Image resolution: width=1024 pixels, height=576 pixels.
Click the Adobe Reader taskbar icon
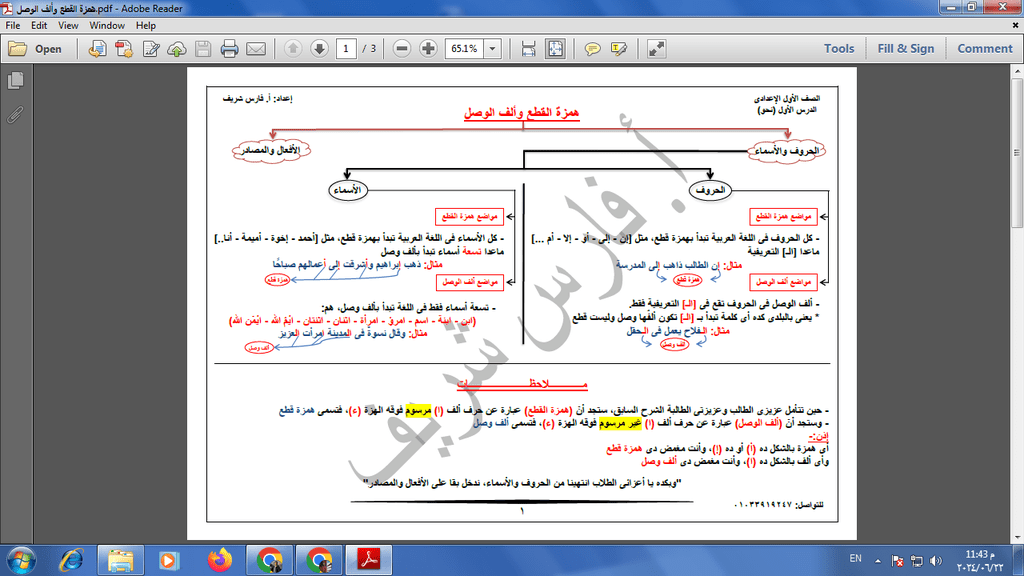pos(369,560)
